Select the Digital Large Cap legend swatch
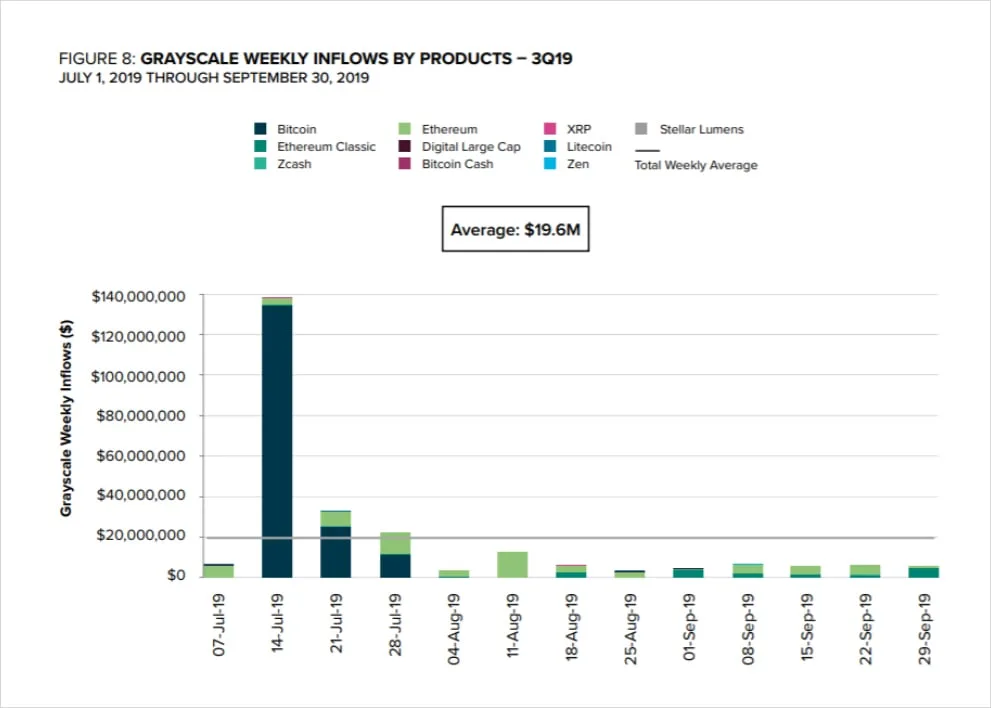 405,147
